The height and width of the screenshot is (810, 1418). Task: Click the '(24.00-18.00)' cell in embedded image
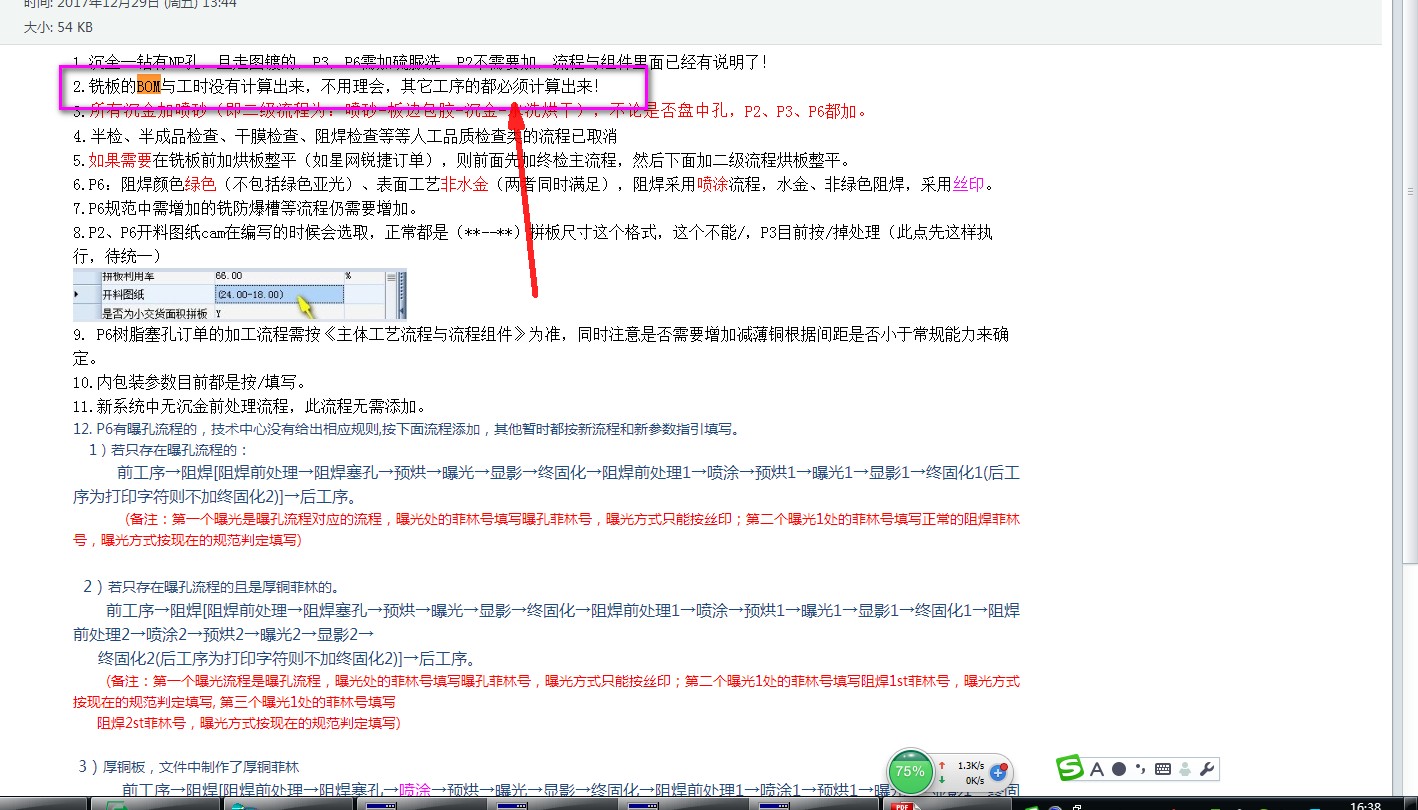279,294
